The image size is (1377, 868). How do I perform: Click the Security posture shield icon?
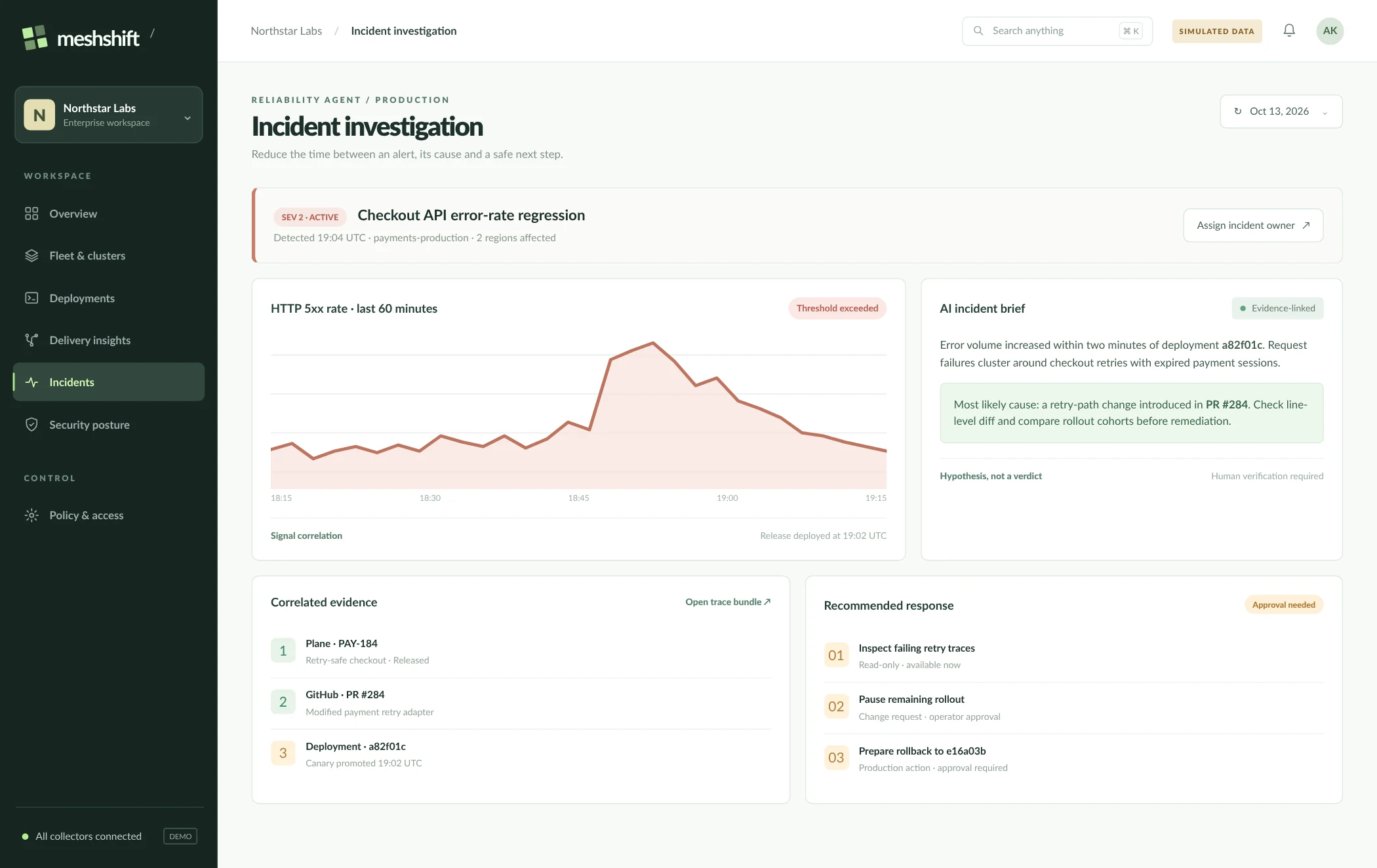(x=31, y=425)
